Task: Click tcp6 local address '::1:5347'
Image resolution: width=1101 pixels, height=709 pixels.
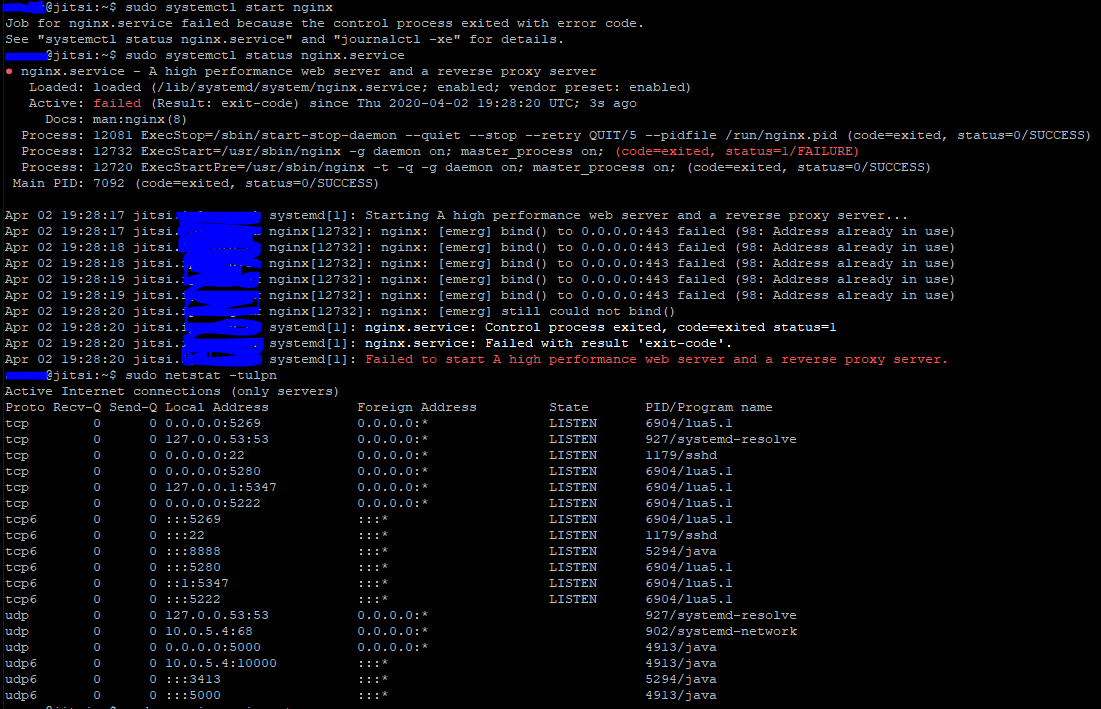Action: [197, 583]
